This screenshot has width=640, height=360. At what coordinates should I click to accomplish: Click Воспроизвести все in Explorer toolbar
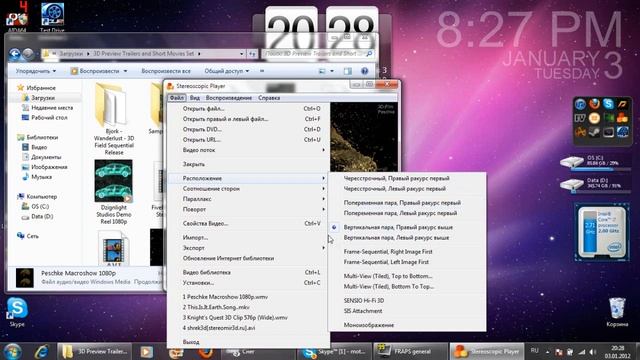pyautogui.click(x=166, y=71)
